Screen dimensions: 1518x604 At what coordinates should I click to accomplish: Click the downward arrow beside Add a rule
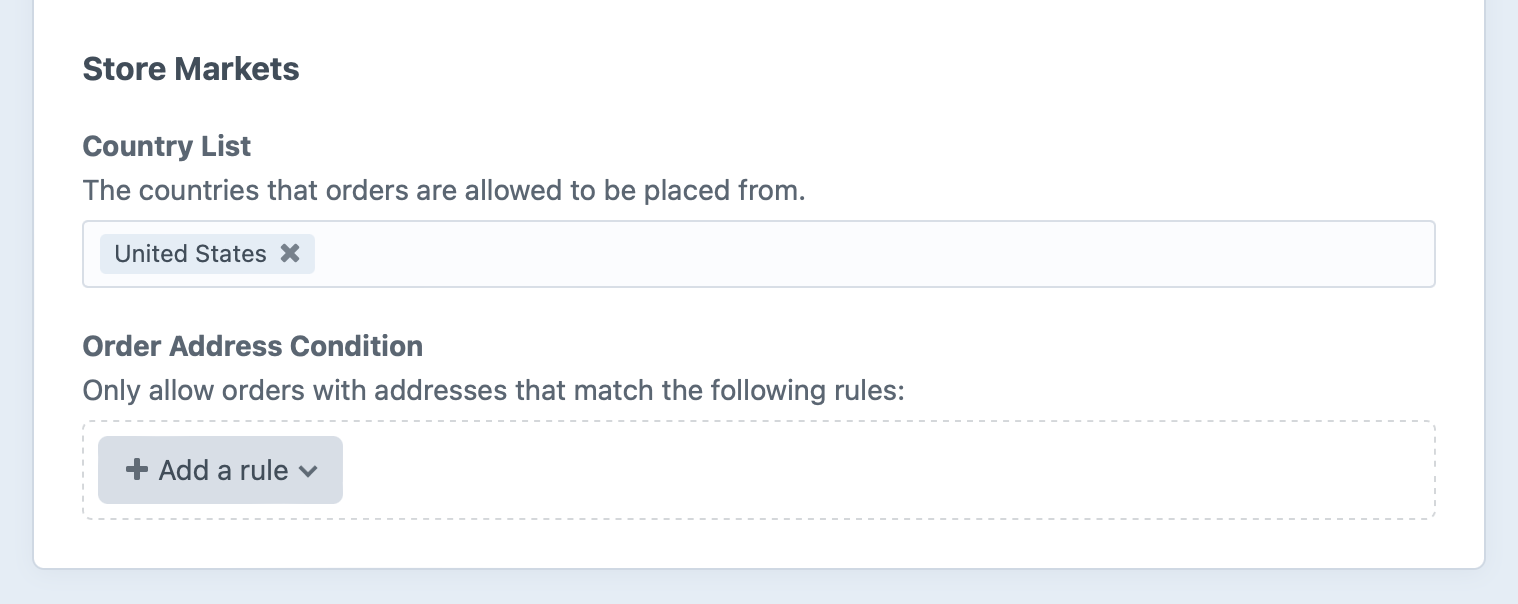pos(309,470)
